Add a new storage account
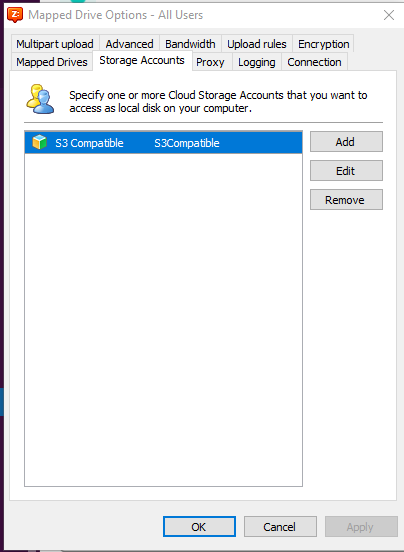This screenshot has height=552, width=404. 346,142
